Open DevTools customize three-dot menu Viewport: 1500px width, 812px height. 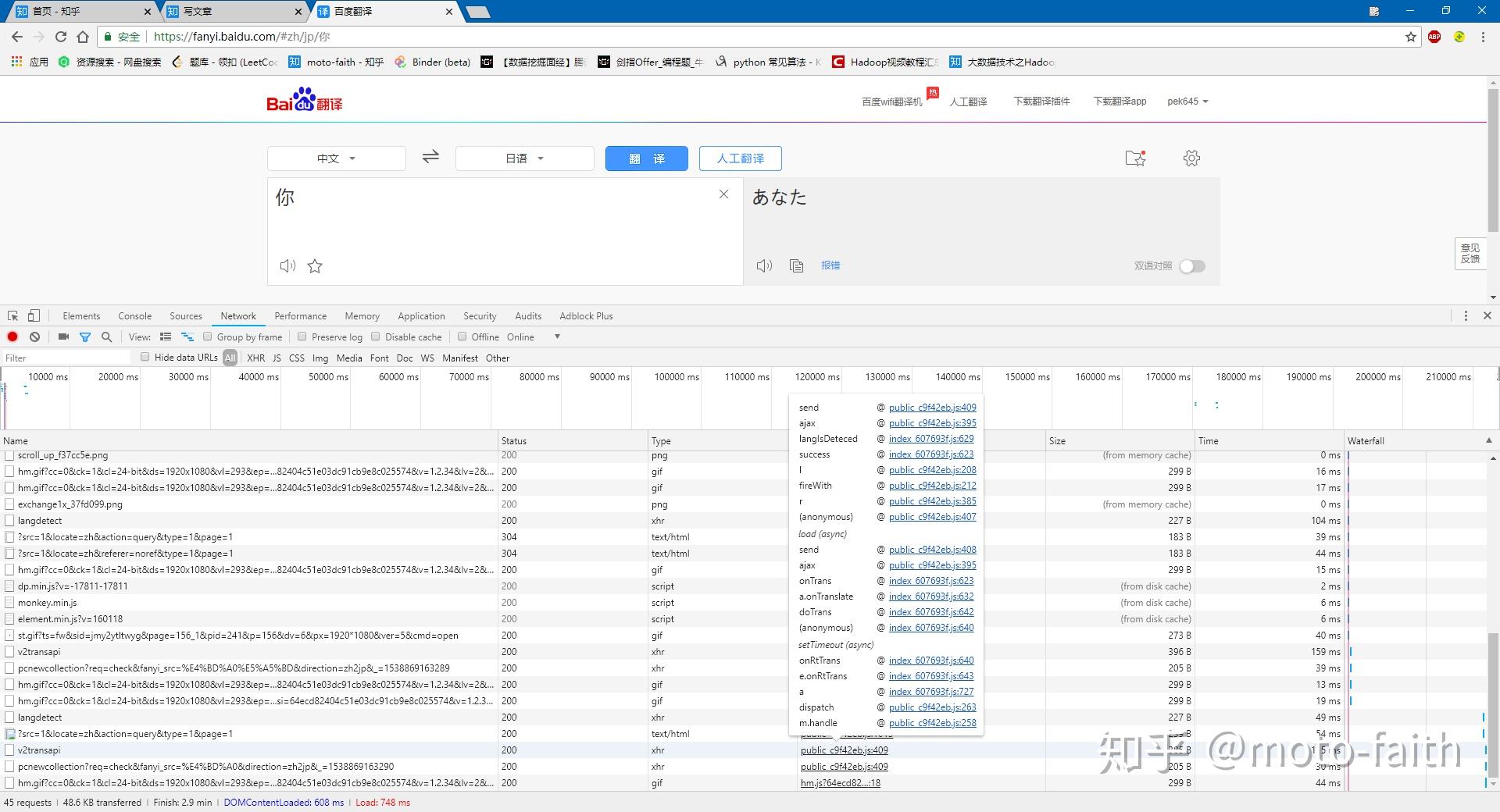(x=1466, y=315)
